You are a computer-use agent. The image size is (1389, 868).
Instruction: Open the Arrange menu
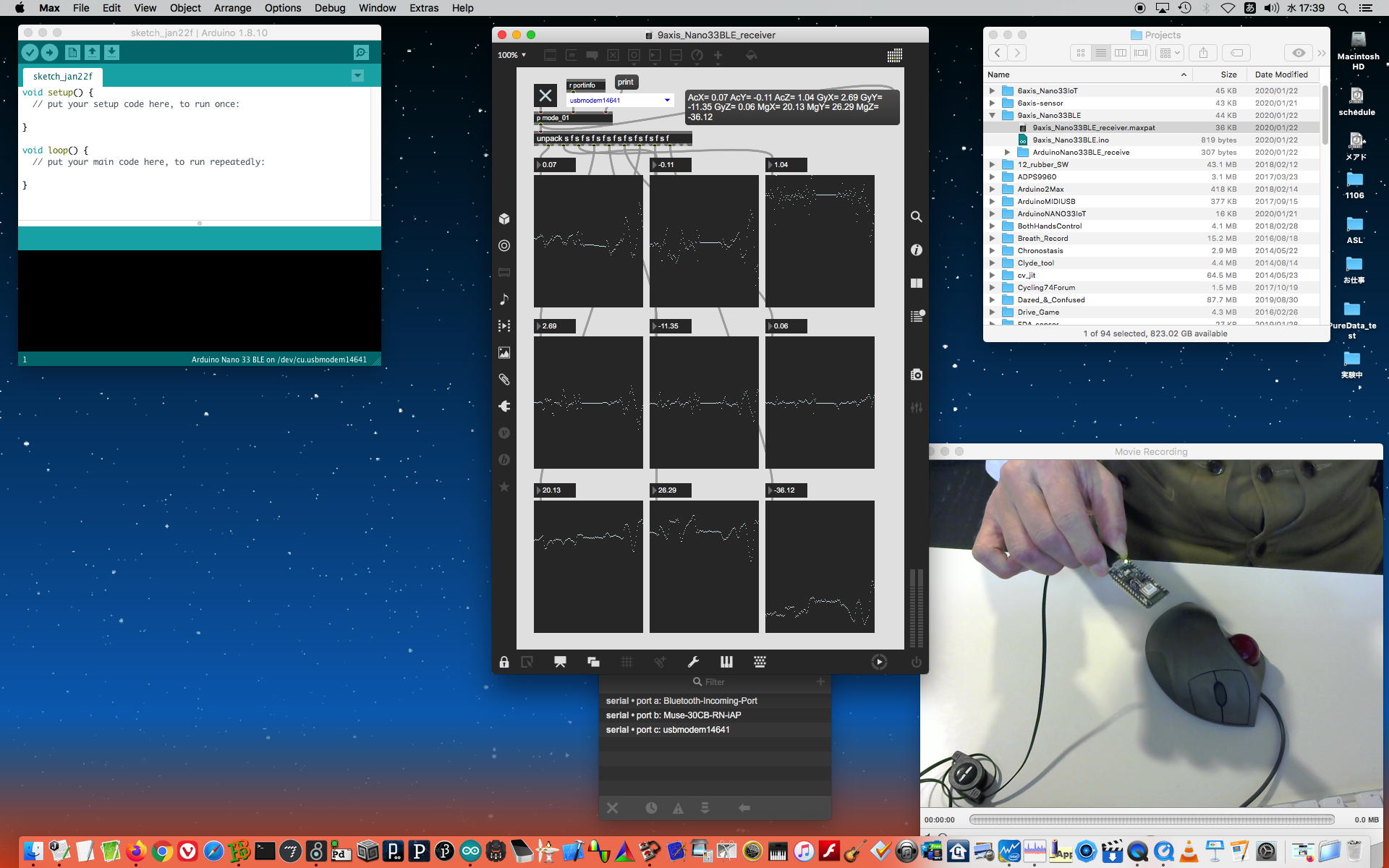[232, 8]
